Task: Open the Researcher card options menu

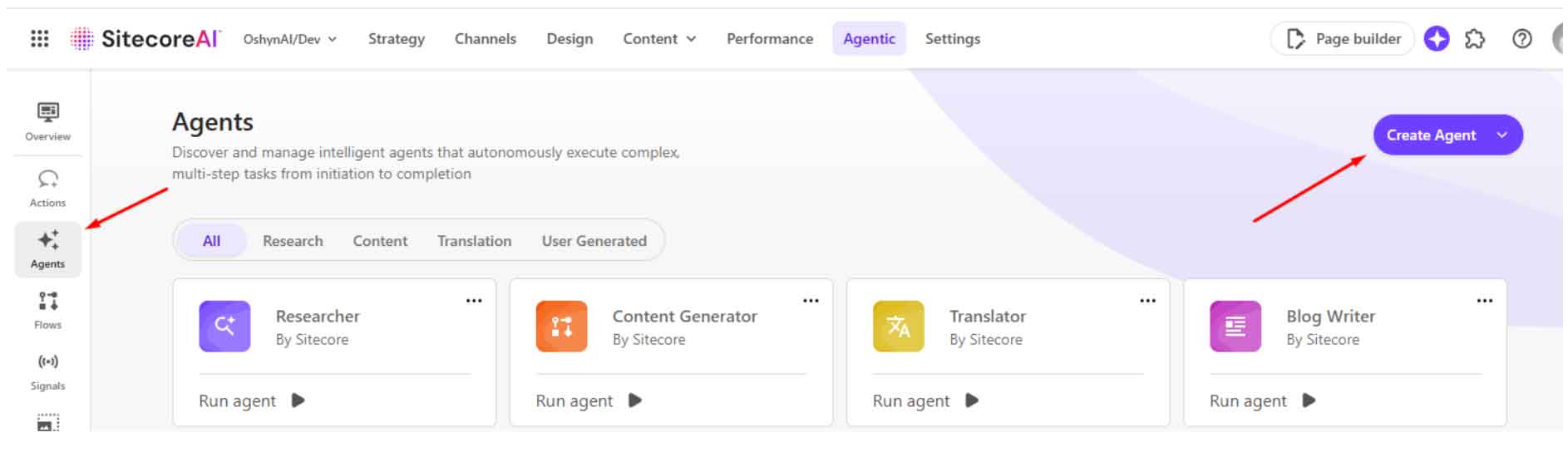Action: pos(474,301)
